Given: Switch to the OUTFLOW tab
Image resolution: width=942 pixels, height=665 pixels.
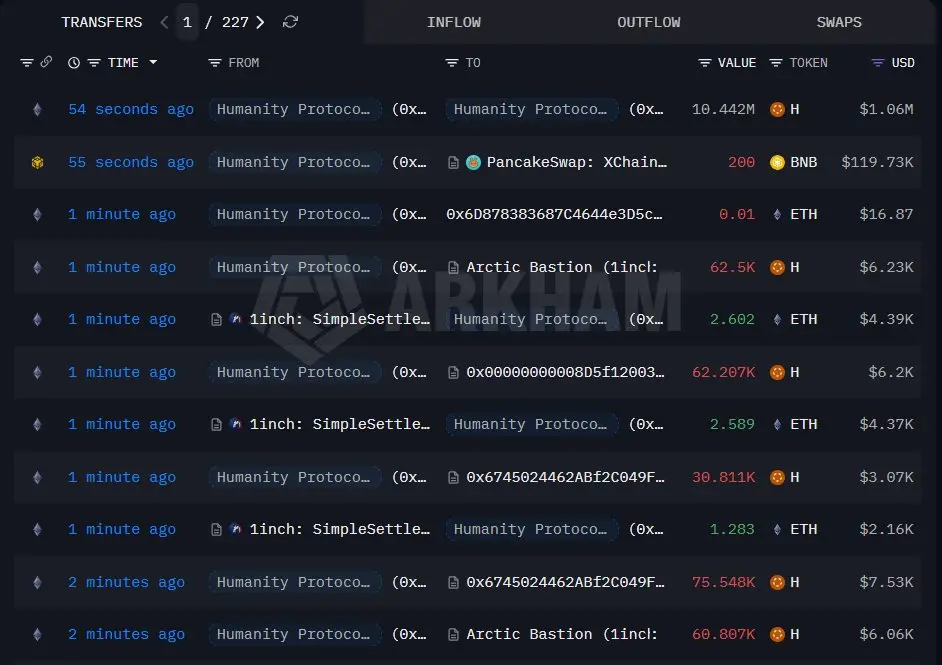Looking at the screenshot, I should [649, 22].
